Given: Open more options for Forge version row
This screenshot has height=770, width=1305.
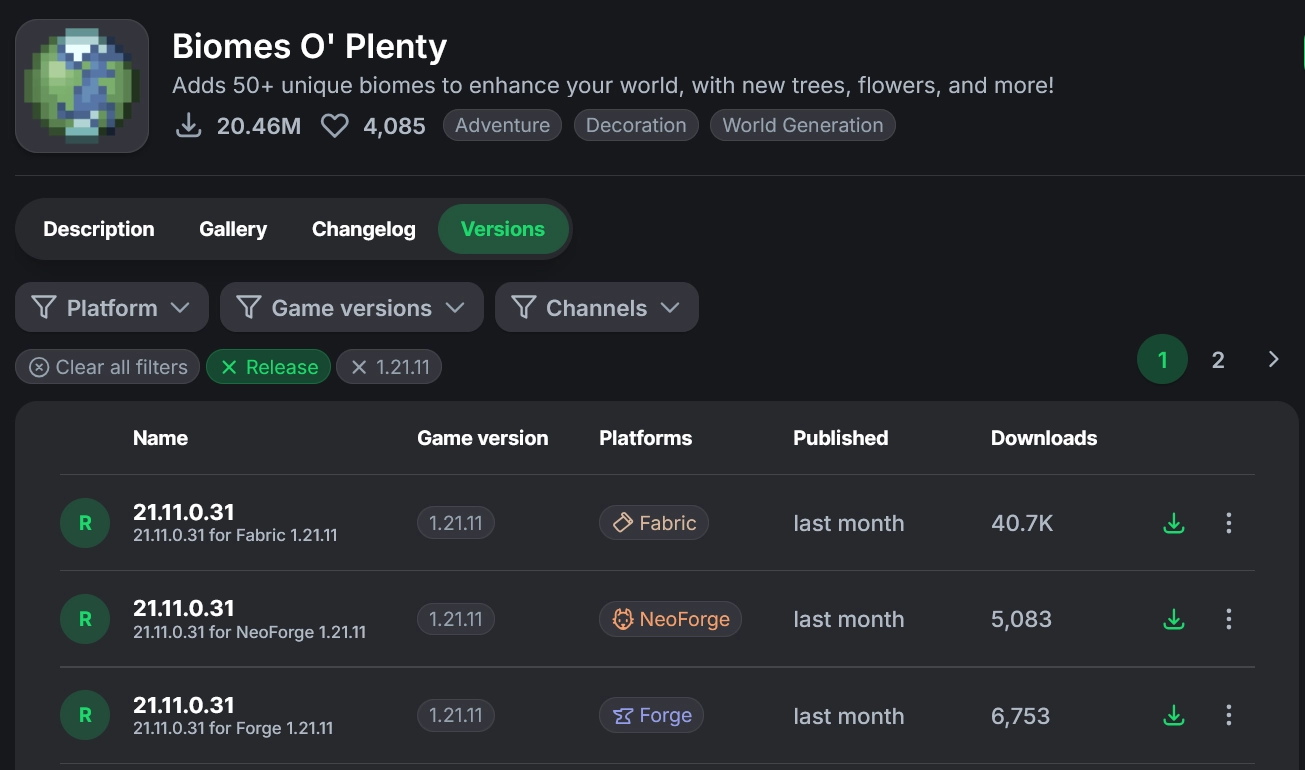Looking at the screenshot, I should [x=1229, y=716].
